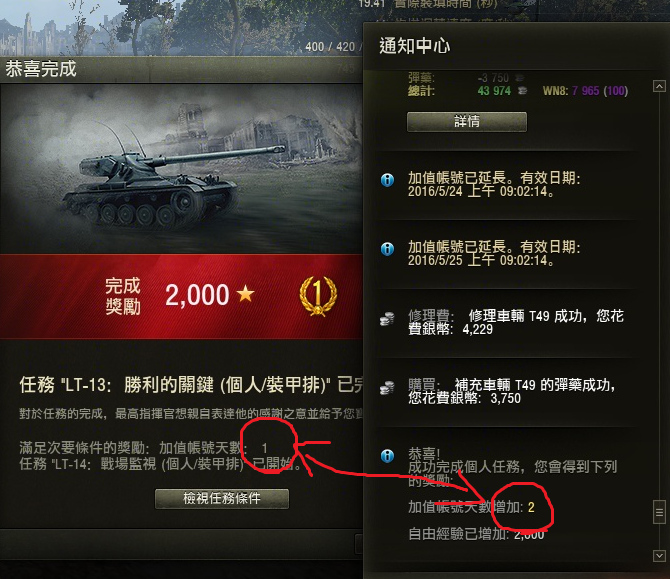Click scroll down arrow in notification center
The width and height of the screenshot is (670, 579).
coord(659,555)
